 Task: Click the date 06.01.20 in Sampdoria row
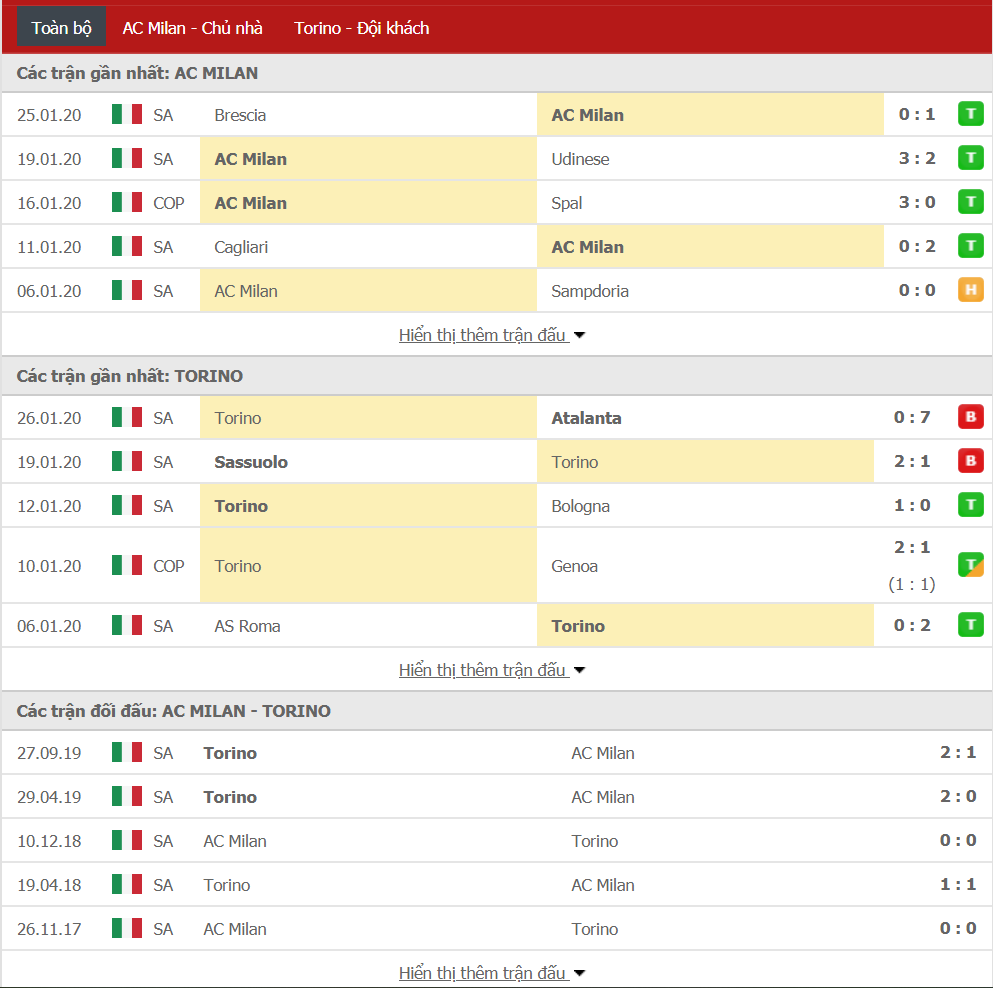(49, 291)
